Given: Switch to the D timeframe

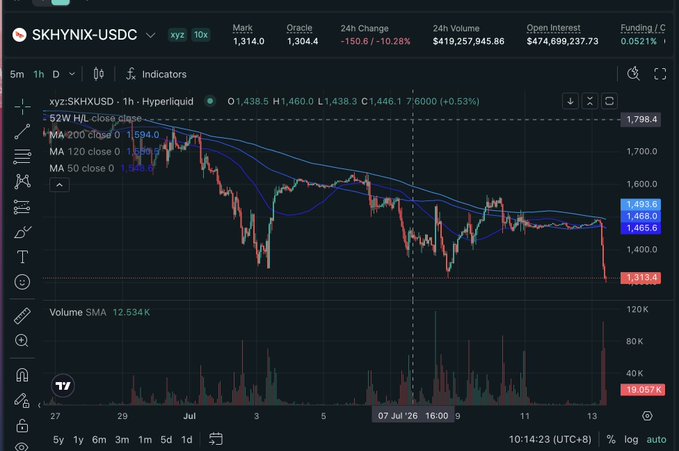Looking at the screenshot, I should (56, 75).
